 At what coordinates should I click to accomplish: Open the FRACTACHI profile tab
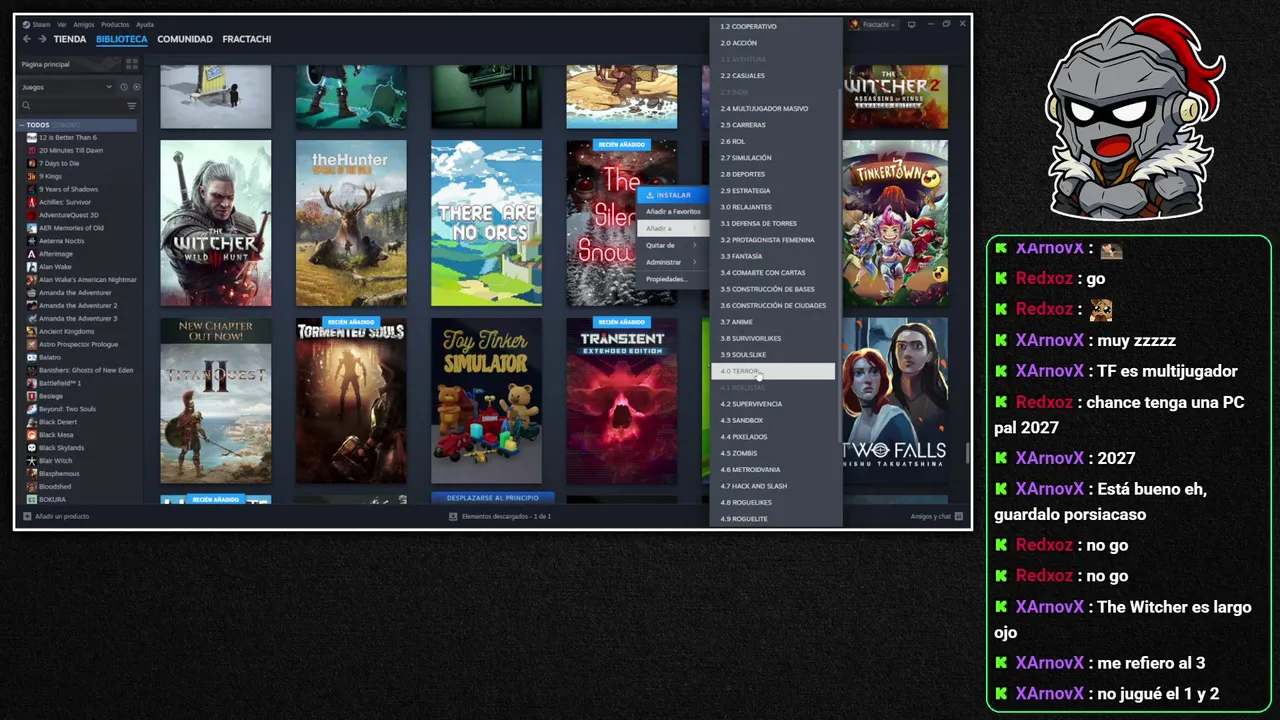tap(247, 39)
